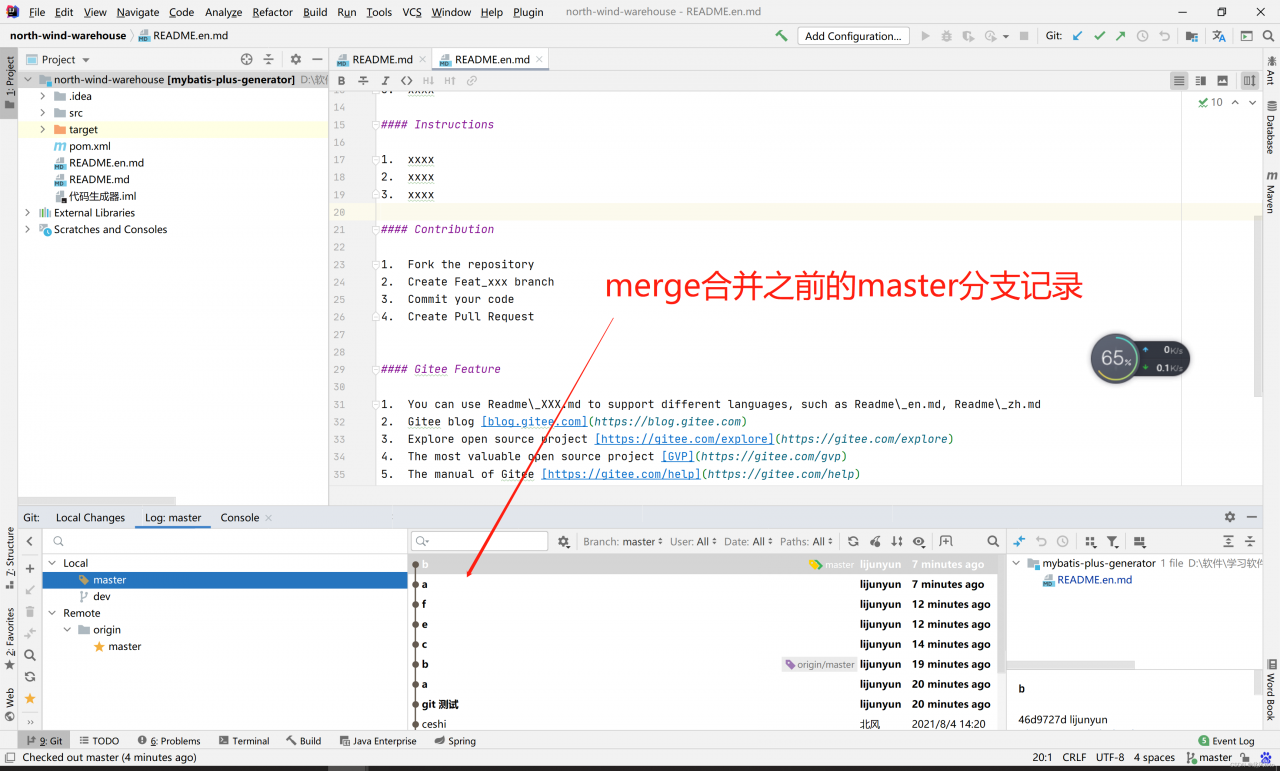Expand External Libraries node

click(x=27, y=213)
